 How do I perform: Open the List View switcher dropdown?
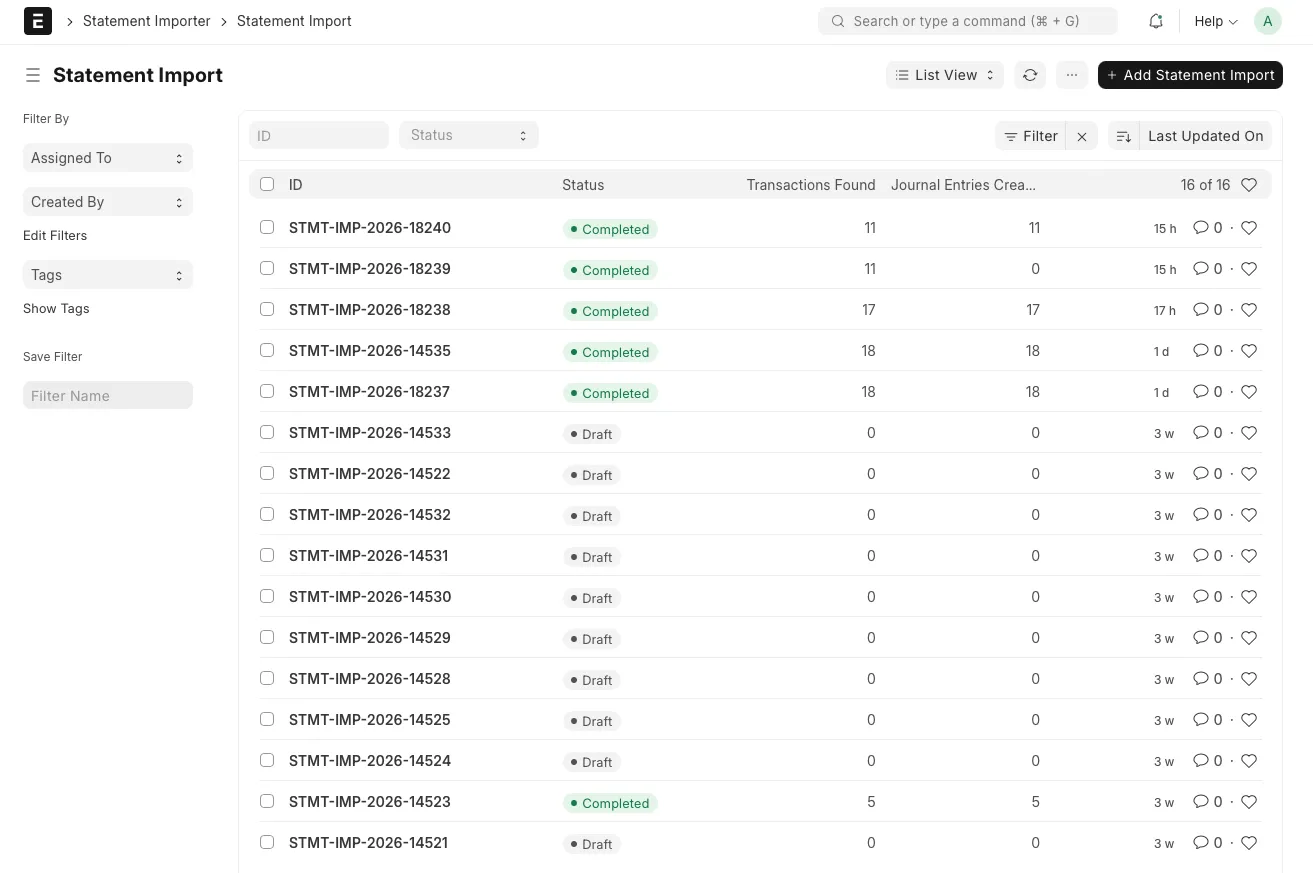[x=944, y=75]
